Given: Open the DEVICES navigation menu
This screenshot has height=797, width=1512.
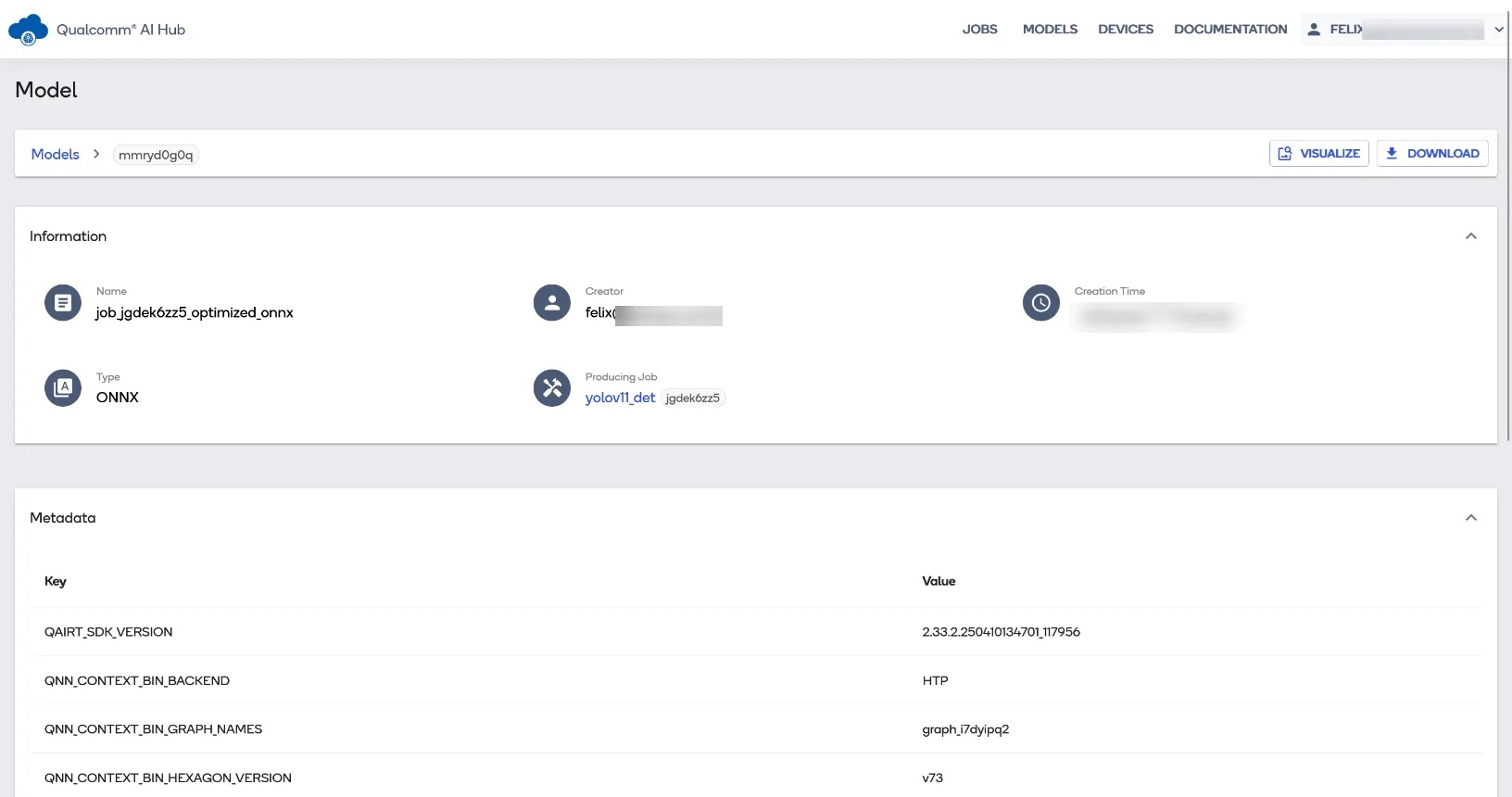Looking at the screenshot, I should 1126,30.
